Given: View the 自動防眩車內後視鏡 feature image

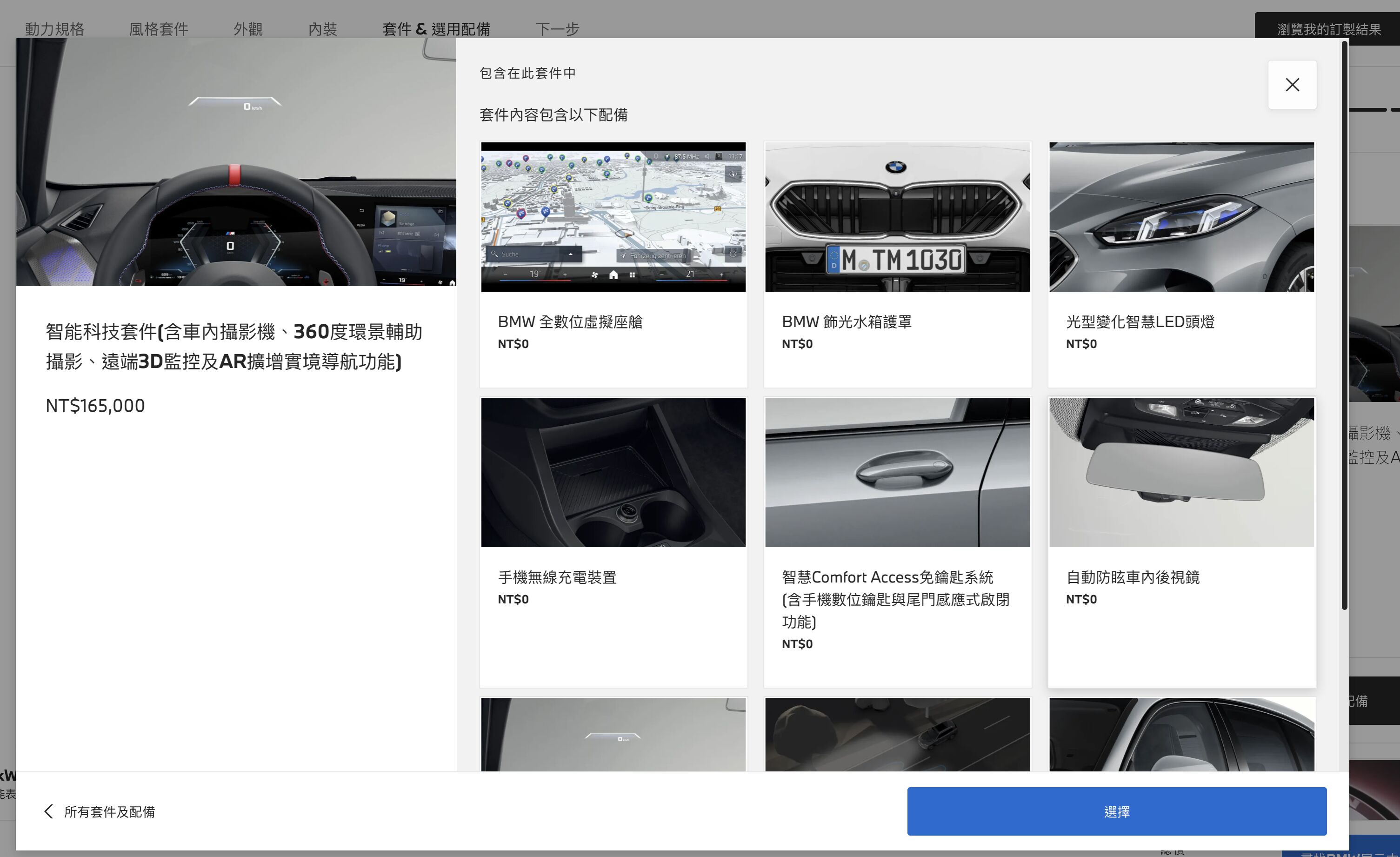Looking at the screenshot, I should [1180, 472].
